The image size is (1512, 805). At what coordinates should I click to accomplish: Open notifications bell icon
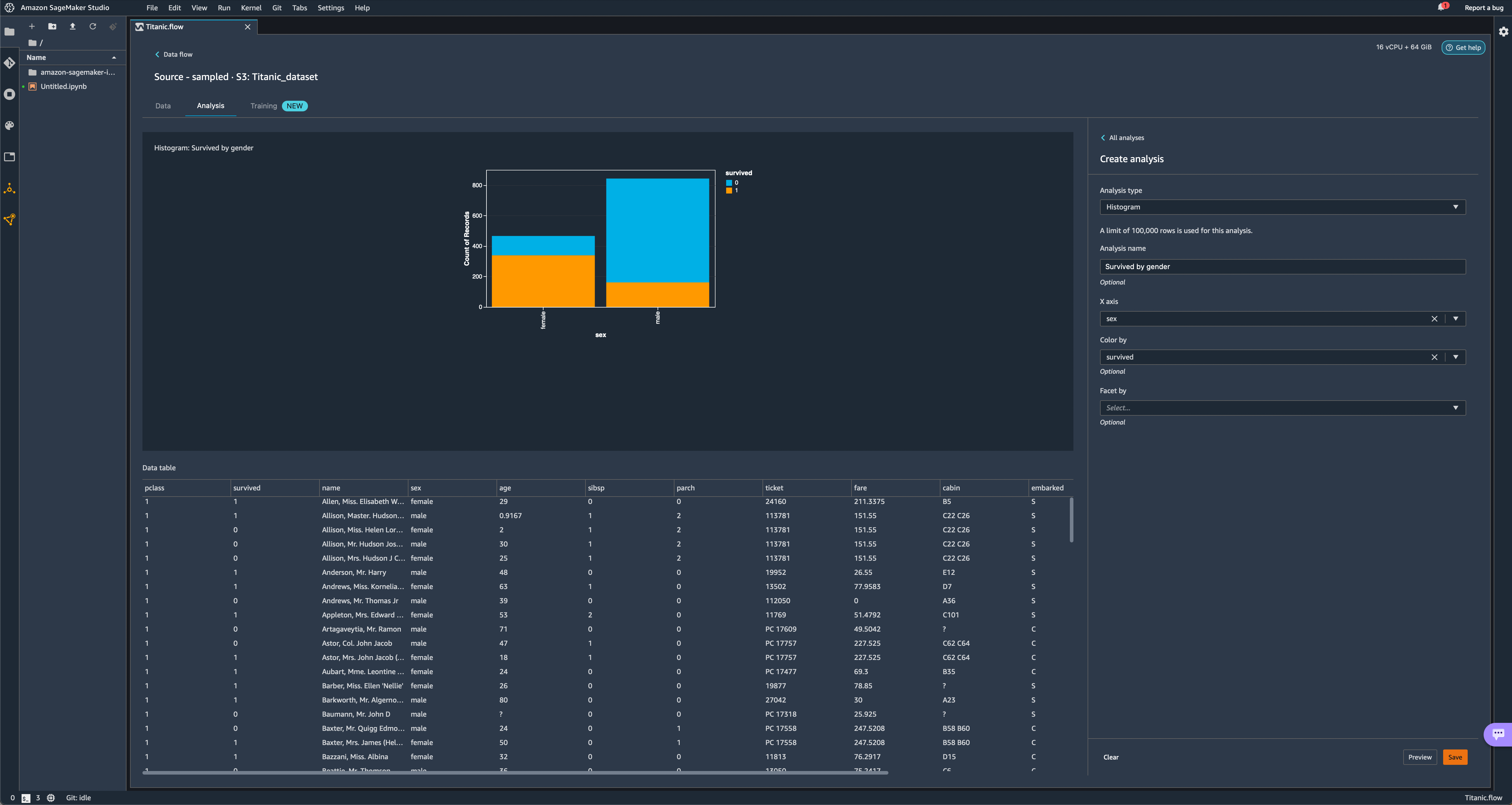[1441, 7]
